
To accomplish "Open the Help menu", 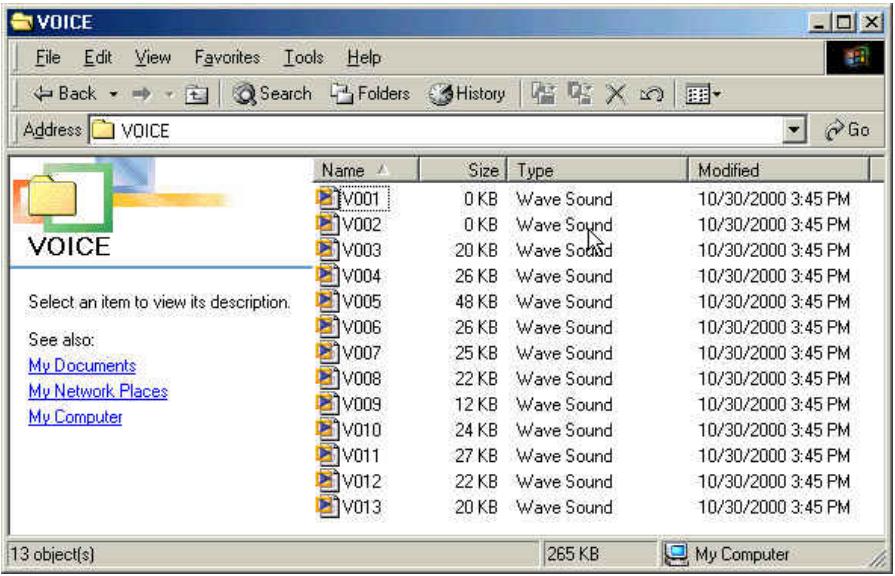I will 364,57.
